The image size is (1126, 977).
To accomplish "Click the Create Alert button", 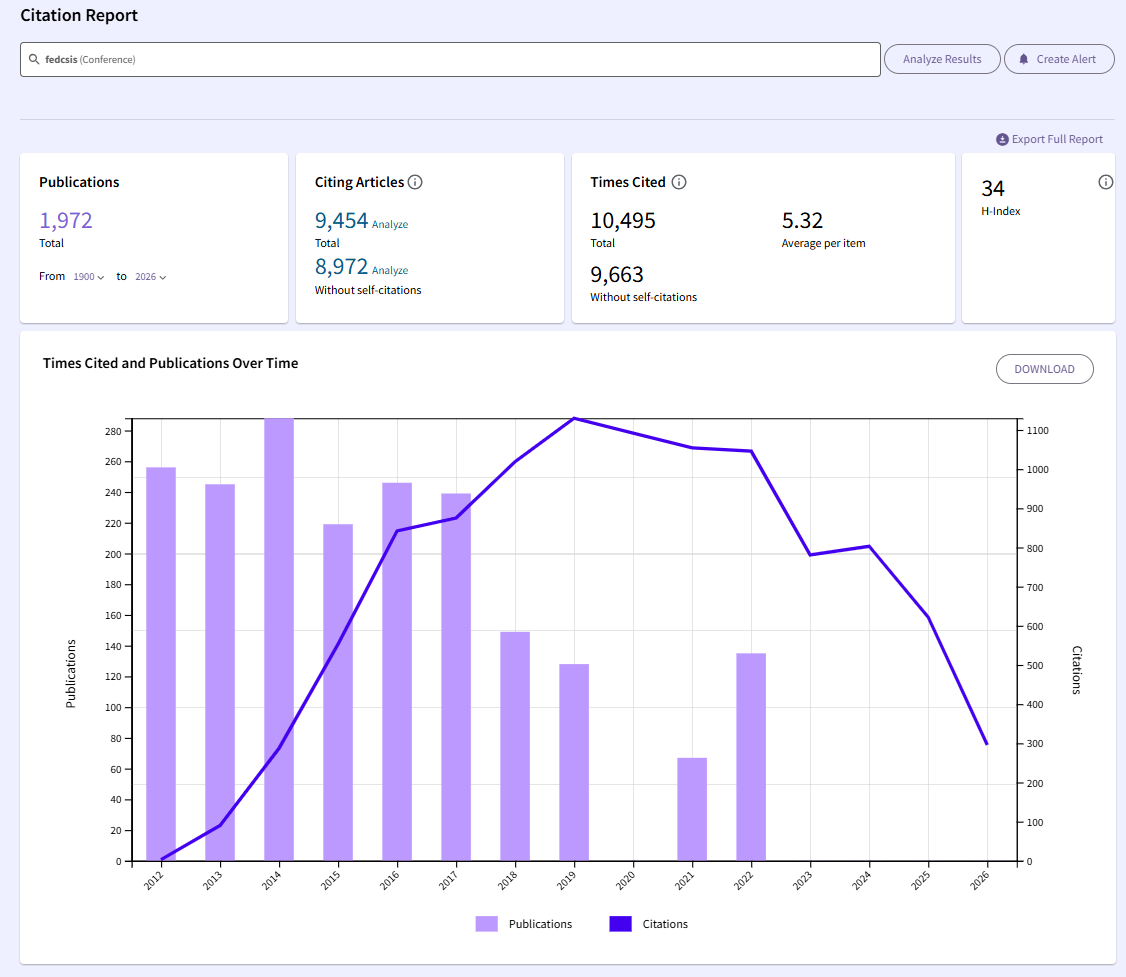I will pos(1058,59).
